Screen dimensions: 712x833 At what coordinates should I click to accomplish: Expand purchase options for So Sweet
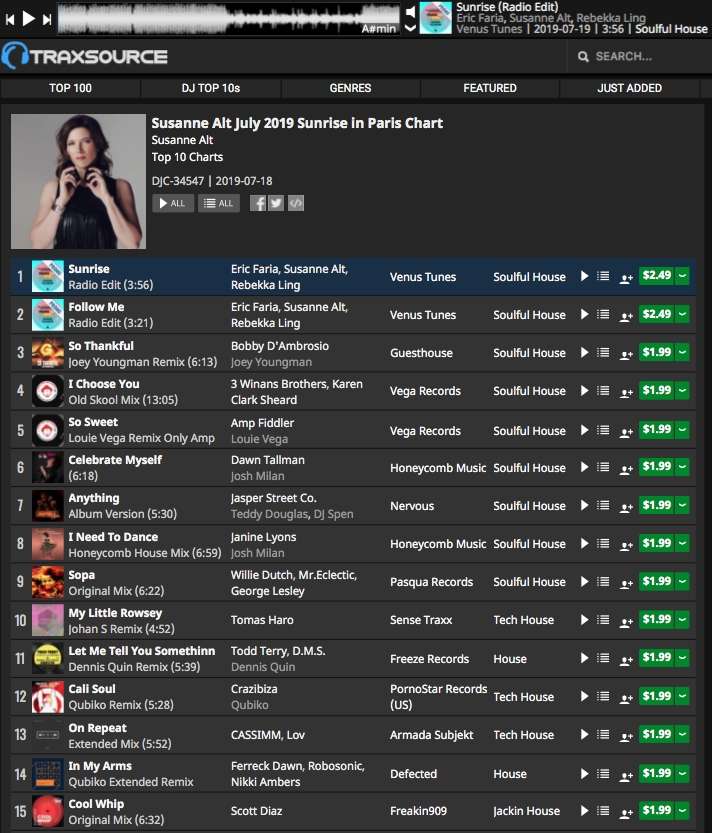[683, 430]
